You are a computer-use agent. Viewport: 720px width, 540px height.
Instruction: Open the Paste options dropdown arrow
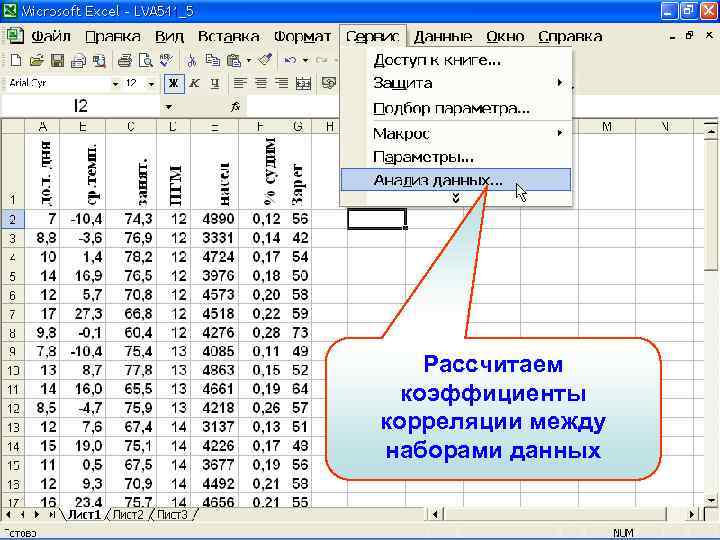point(248,60)
